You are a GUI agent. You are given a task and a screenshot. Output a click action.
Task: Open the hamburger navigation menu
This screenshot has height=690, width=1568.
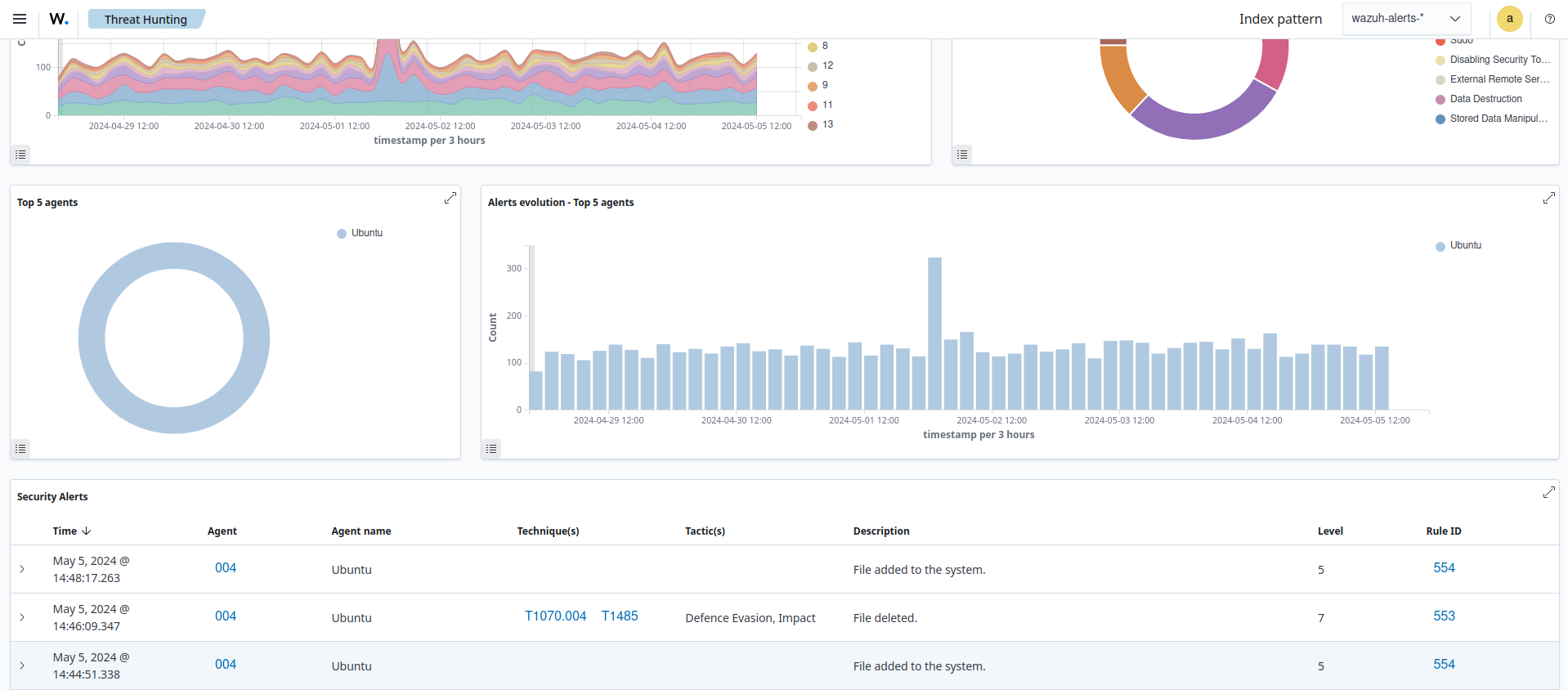click(20, 19)
